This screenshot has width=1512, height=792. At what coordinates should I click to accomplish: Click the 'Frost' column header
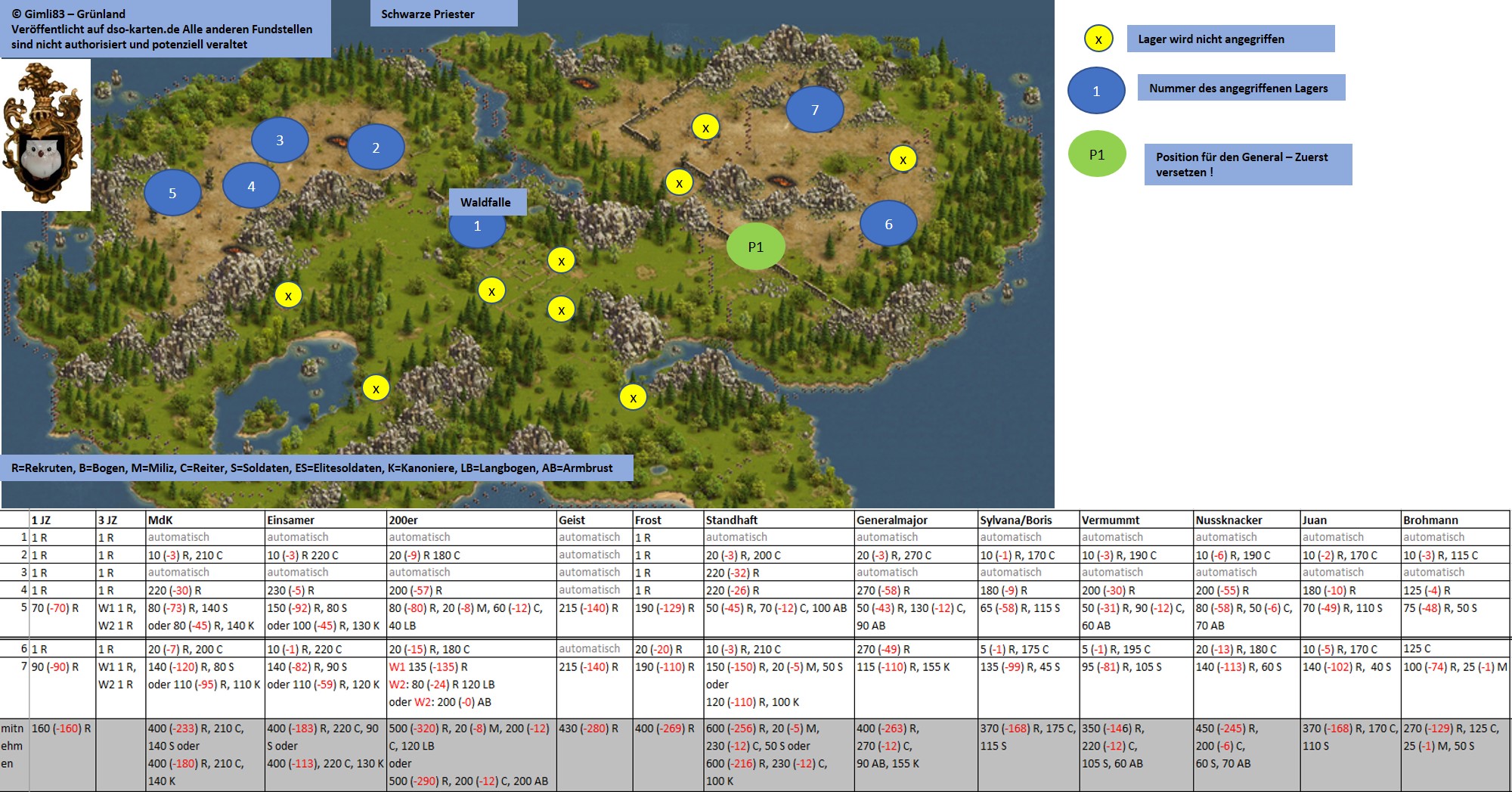(x=668, y=520)
